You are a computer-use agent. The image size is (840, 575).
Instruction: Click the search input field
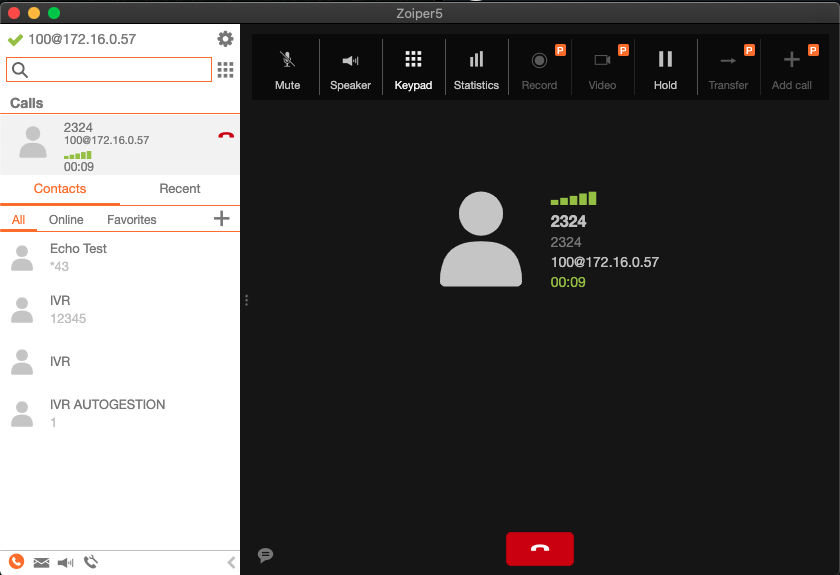point(109,70)
